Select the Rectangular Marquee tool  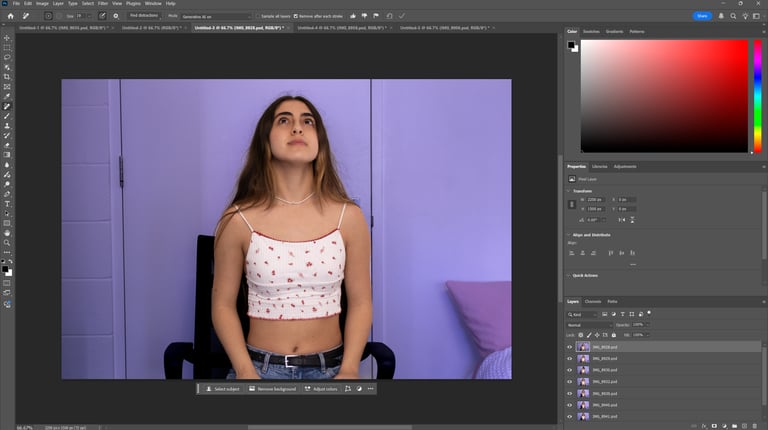(7, 48)
